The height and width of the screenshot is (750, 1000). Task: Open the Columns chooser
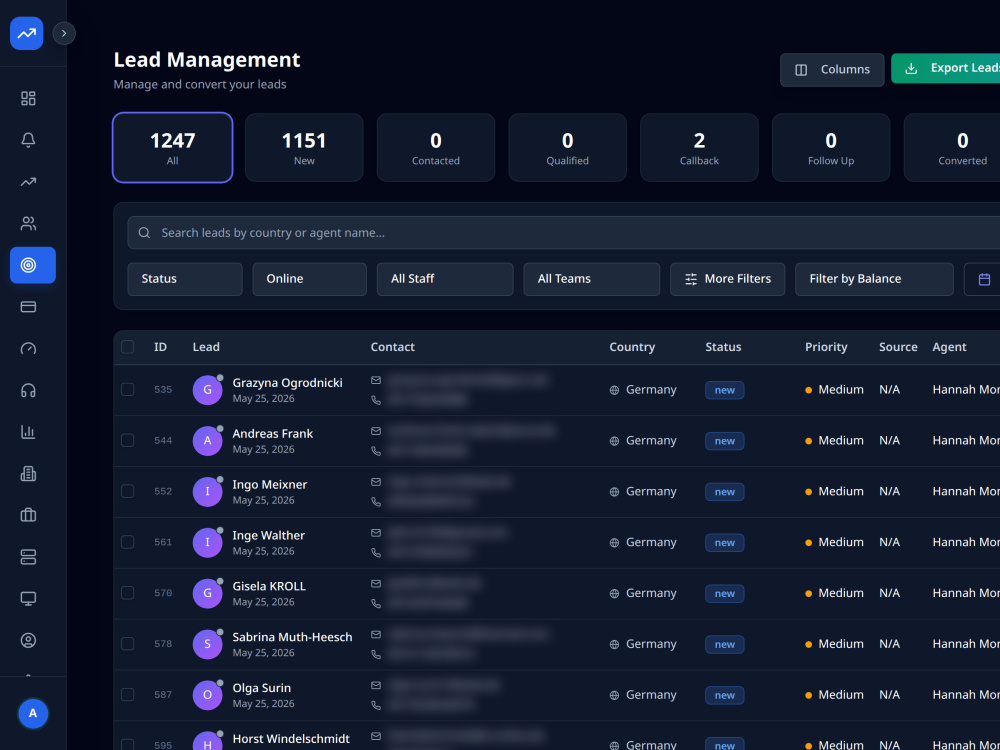832,70
